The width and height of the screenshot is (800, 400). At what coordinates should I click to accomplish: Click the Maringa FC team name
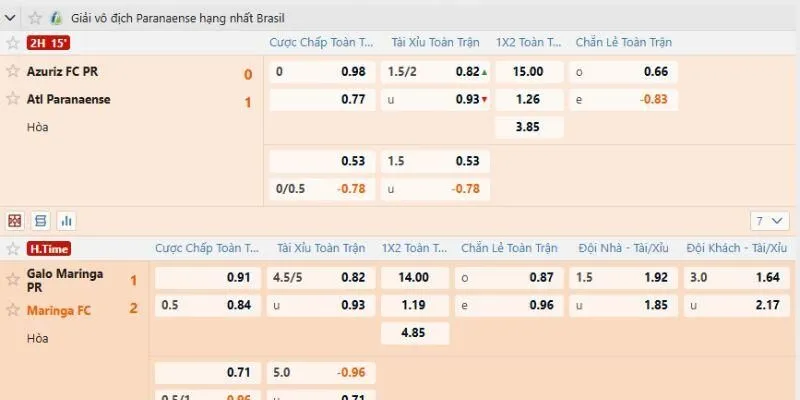59,310
